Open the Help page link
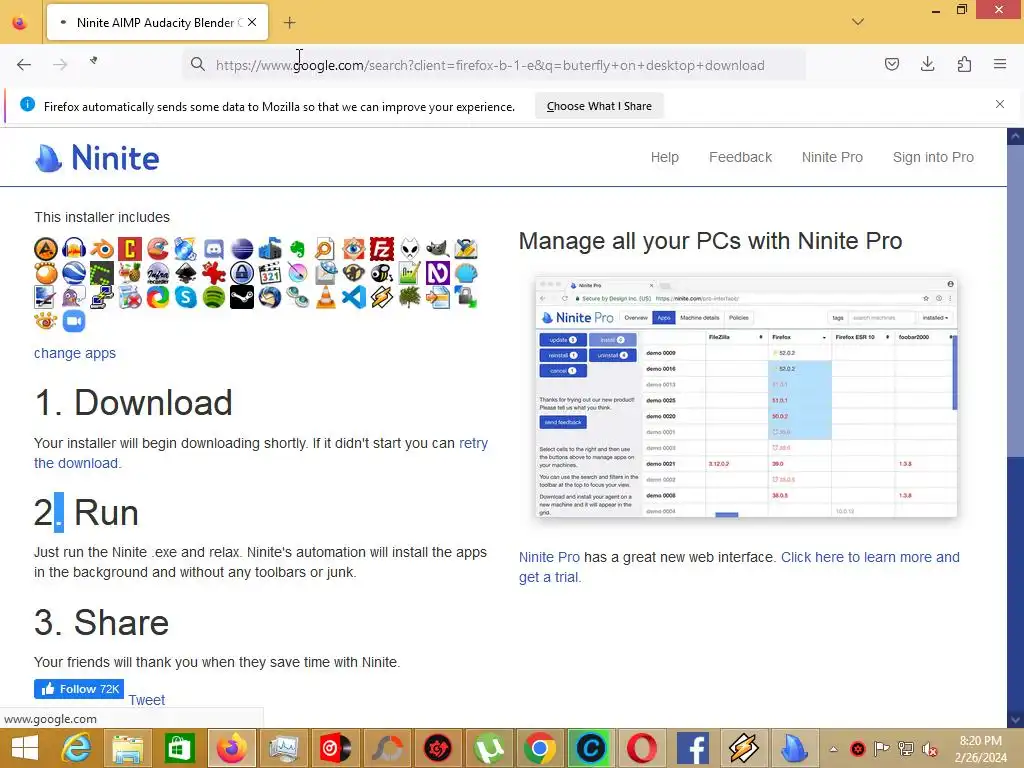Viewport: 1024px width, 768px height. pyautogui.click(x=665, y=157)
